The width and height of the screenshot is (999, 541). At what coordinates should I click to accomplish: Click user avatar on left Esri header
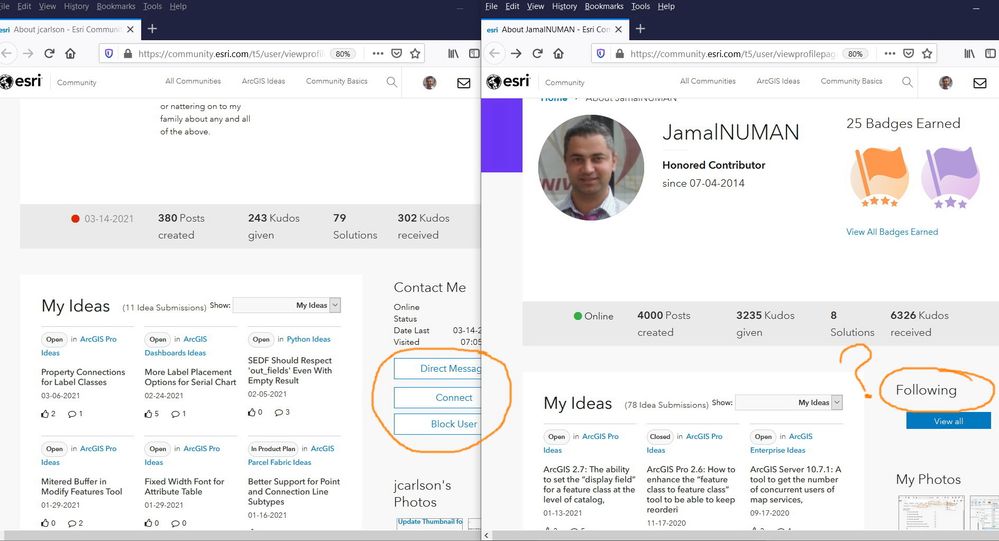pos(430,82)
